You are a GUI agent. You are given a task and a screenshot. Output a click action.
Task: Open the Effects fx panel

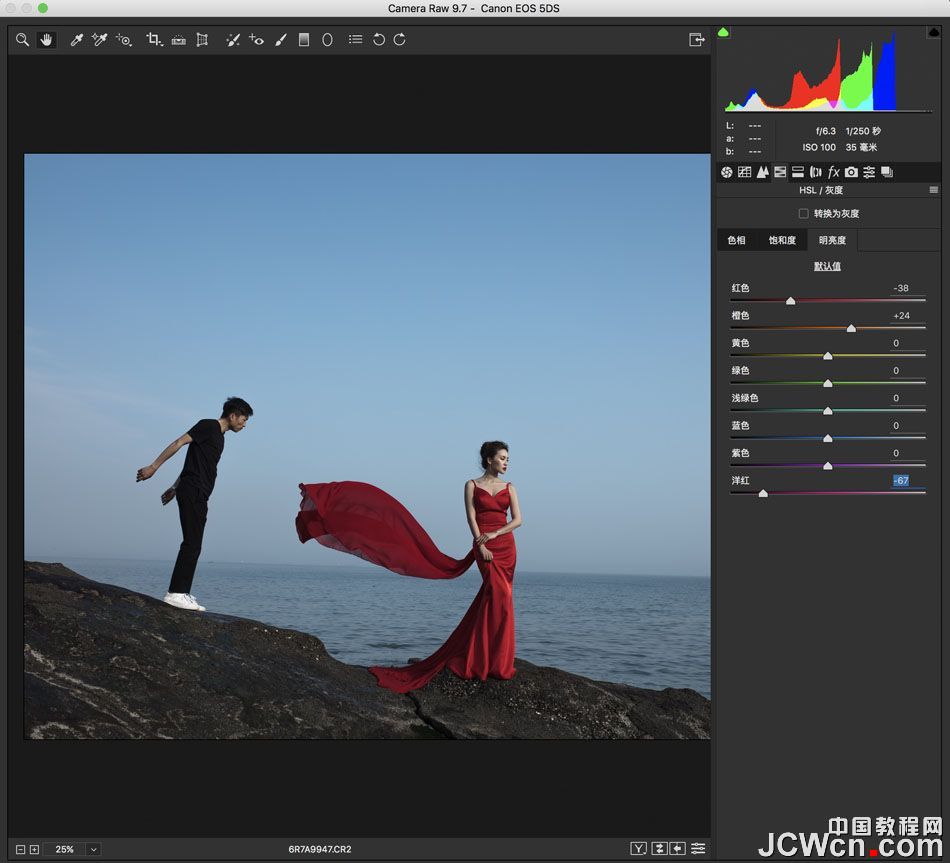tap(834, 172)
